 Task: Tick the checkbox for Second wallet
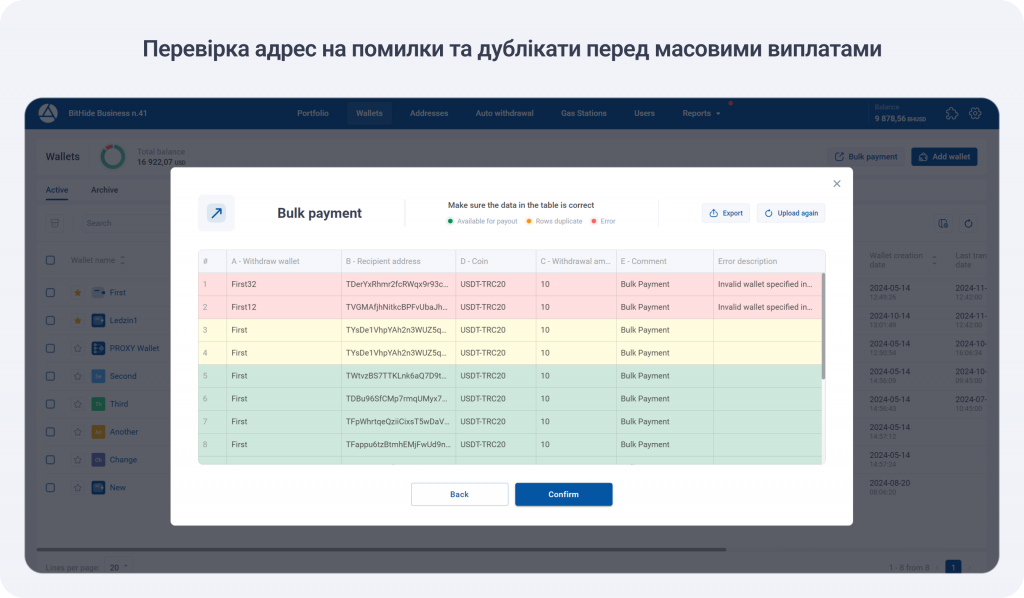click(x=51, y=376)
